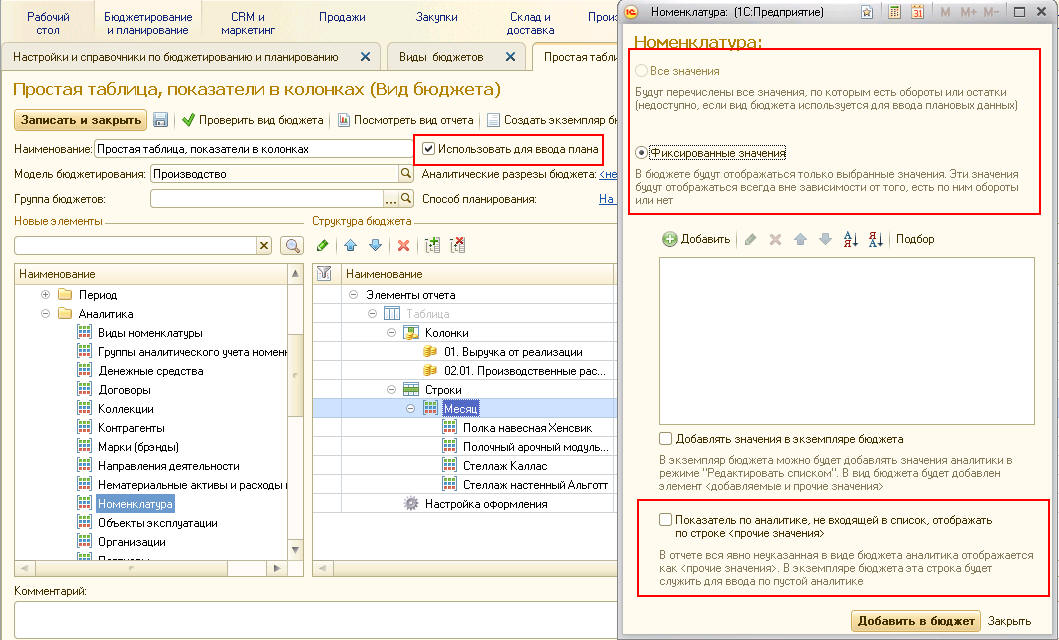This screenshot has width=1059, height=640.
Task: Click move up arrow in Номенклатура dialog
Action: coord(800,239)
